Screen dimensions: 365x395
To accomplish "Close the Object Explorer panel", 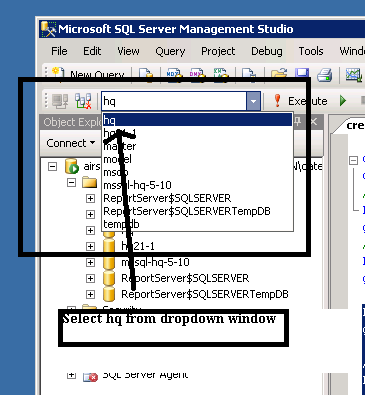I will (314, 122).
